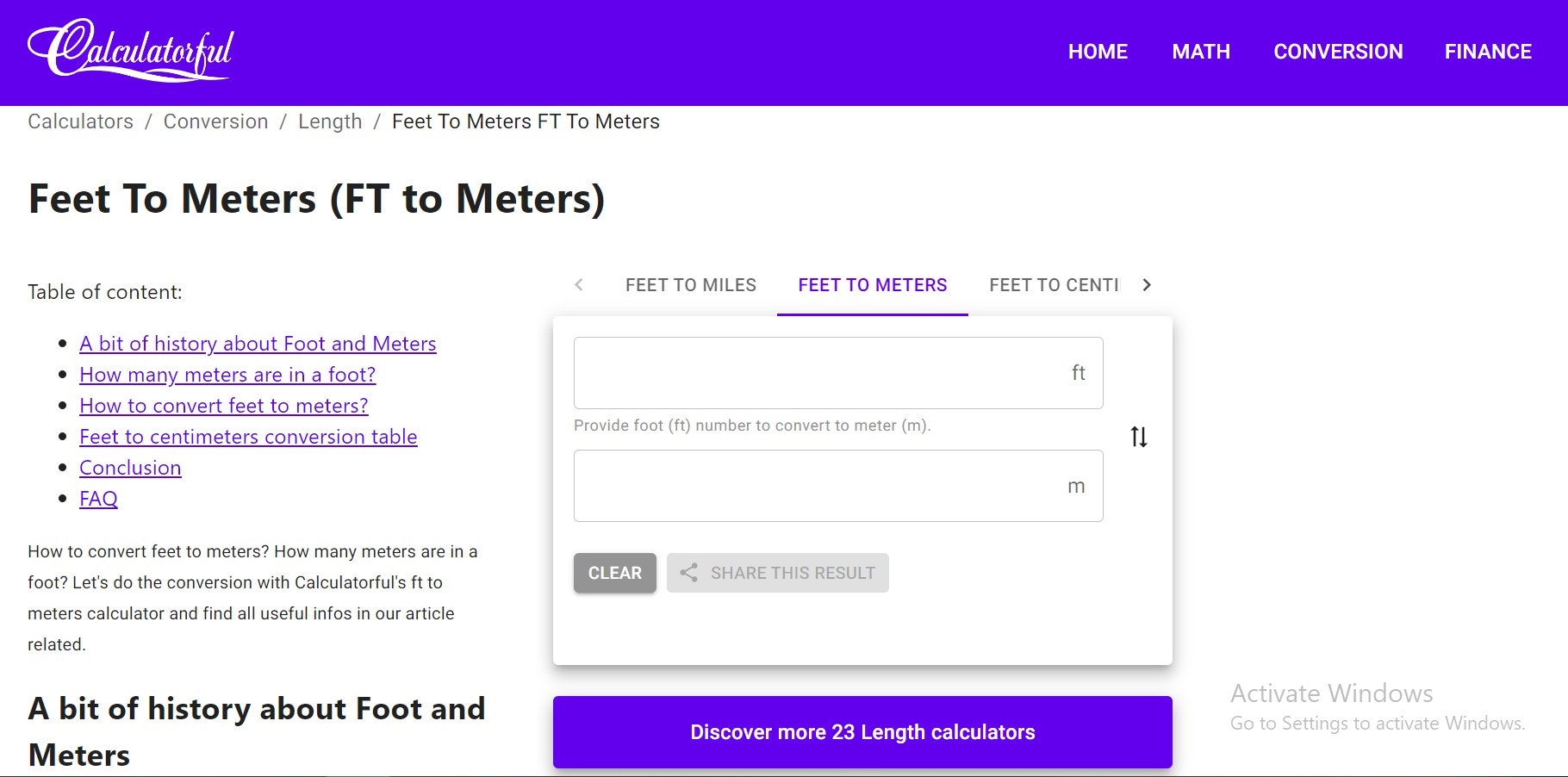
Task: Select the Feet To Meters tab
Action: (x=872, y=284)
